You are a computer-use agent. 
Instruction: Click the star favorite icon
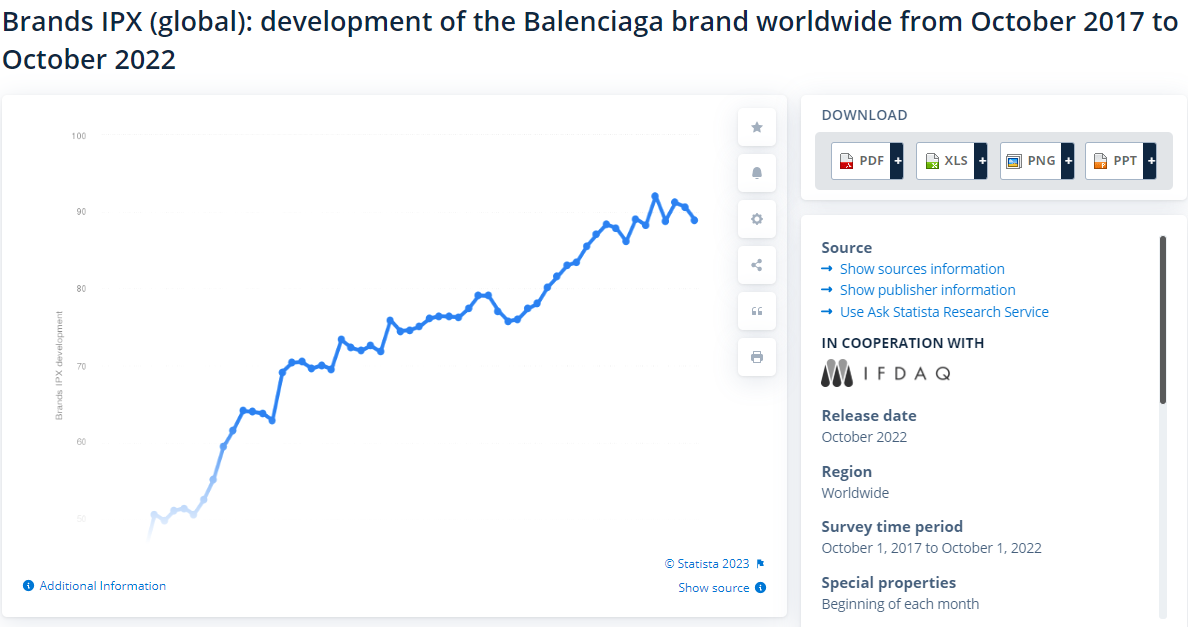(756, 127)
